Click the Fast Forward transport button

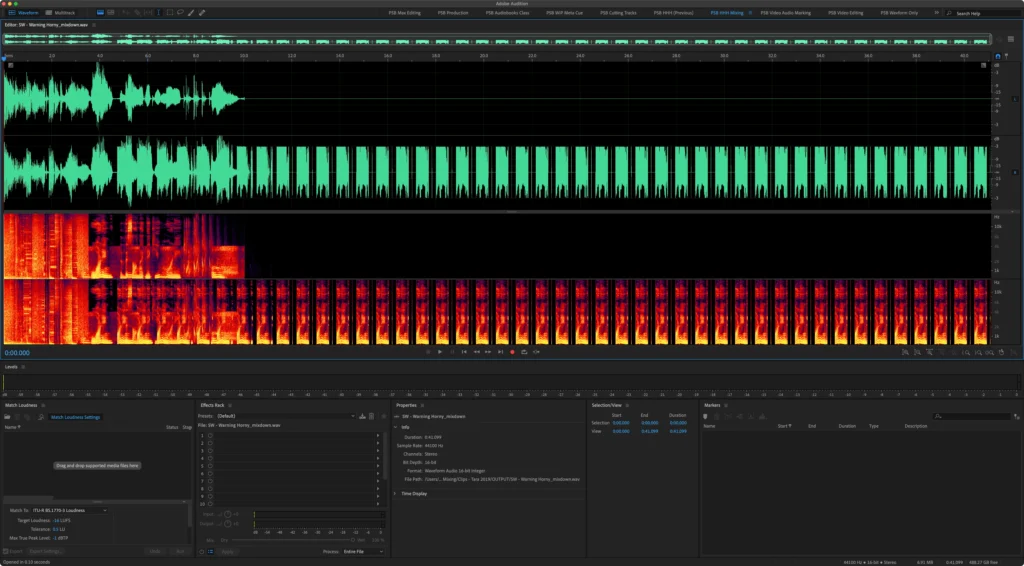pyautogui.click(x=488, y=352)
